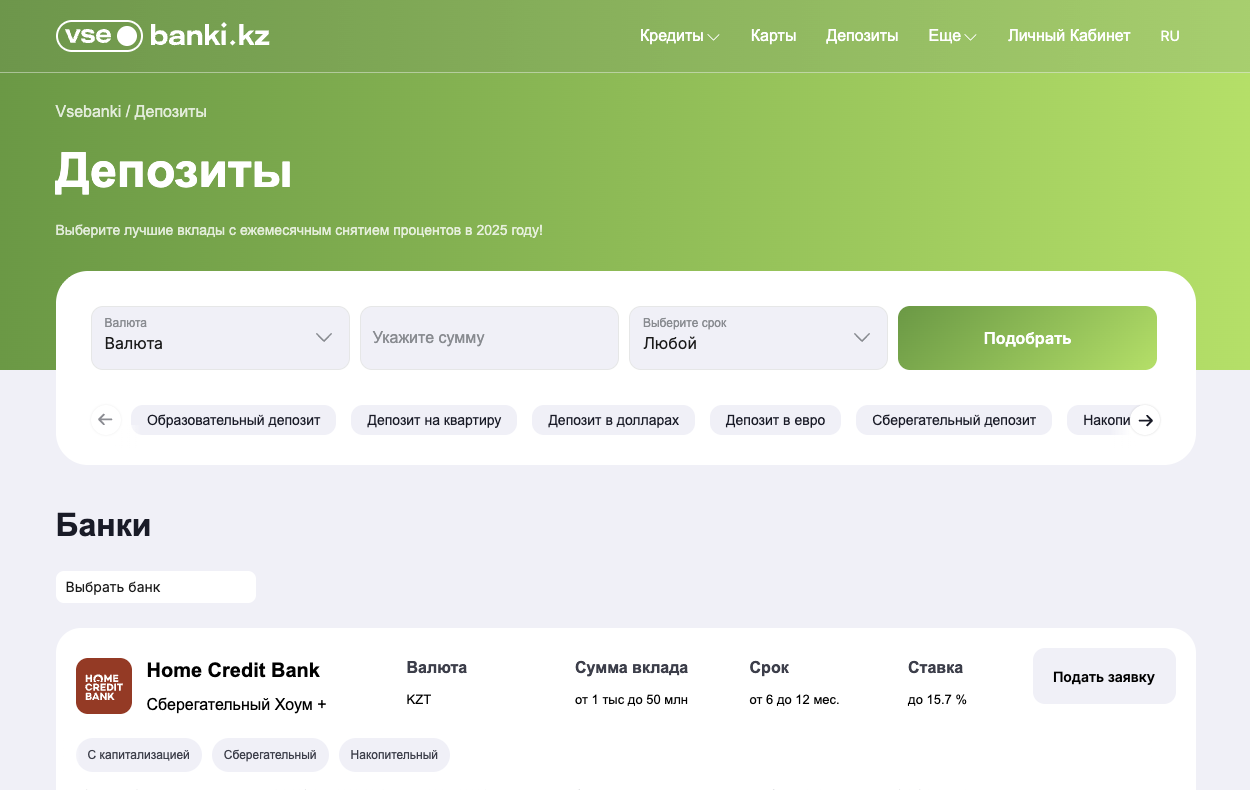Click the Укажите сумму input field

pos(489,338)
